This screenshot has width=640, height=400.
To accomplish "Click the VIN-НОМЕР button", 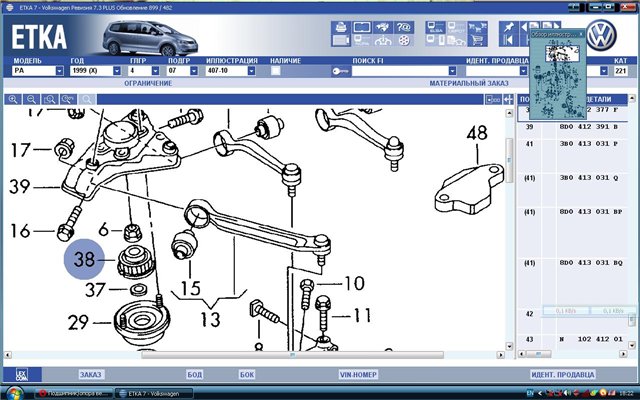I will coord(358,374).
